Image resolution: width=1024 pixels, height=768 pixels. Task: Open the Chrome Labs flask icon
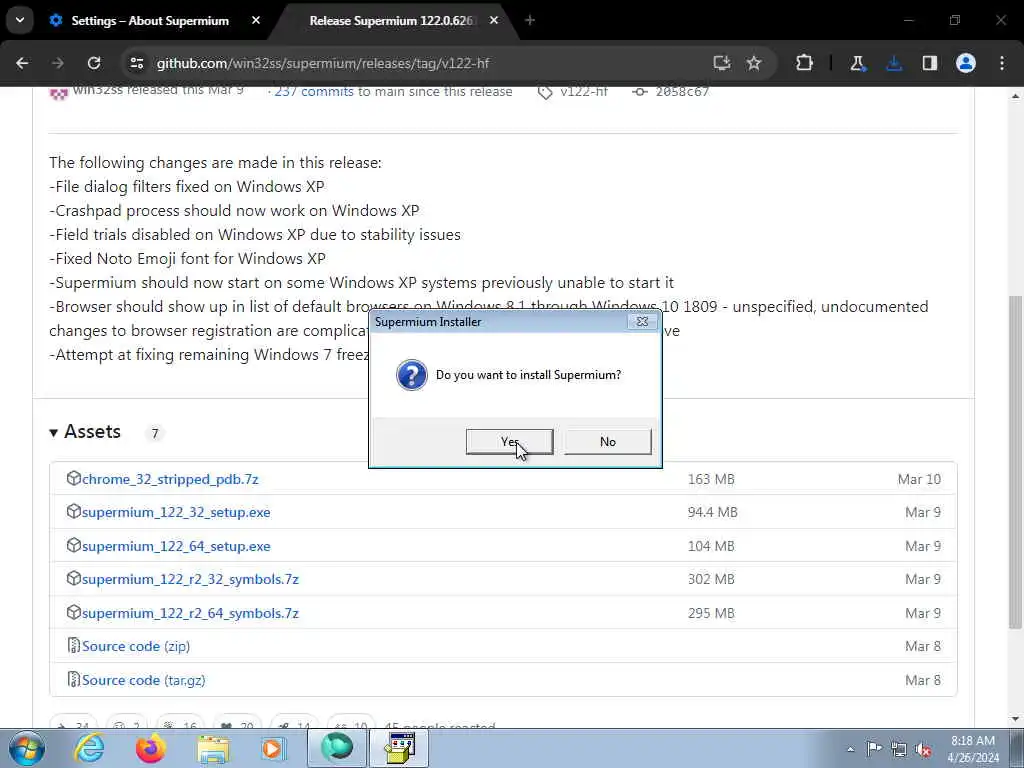[x=857, y=63]
